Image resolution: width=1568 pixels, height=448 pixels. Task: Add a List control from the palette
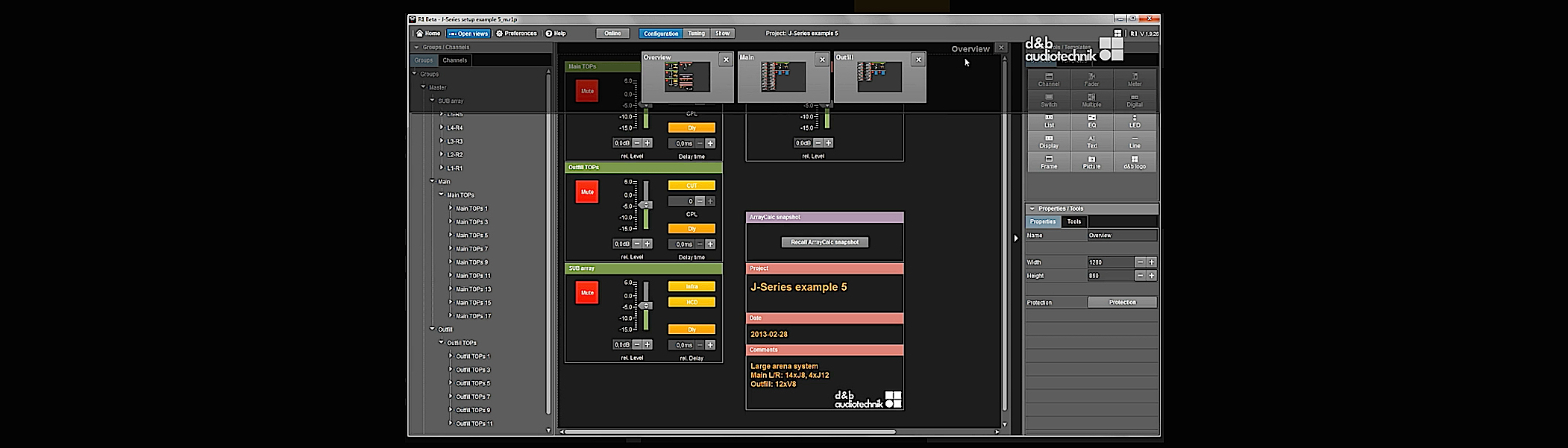pyautogui.click(x=1049, y=121)
